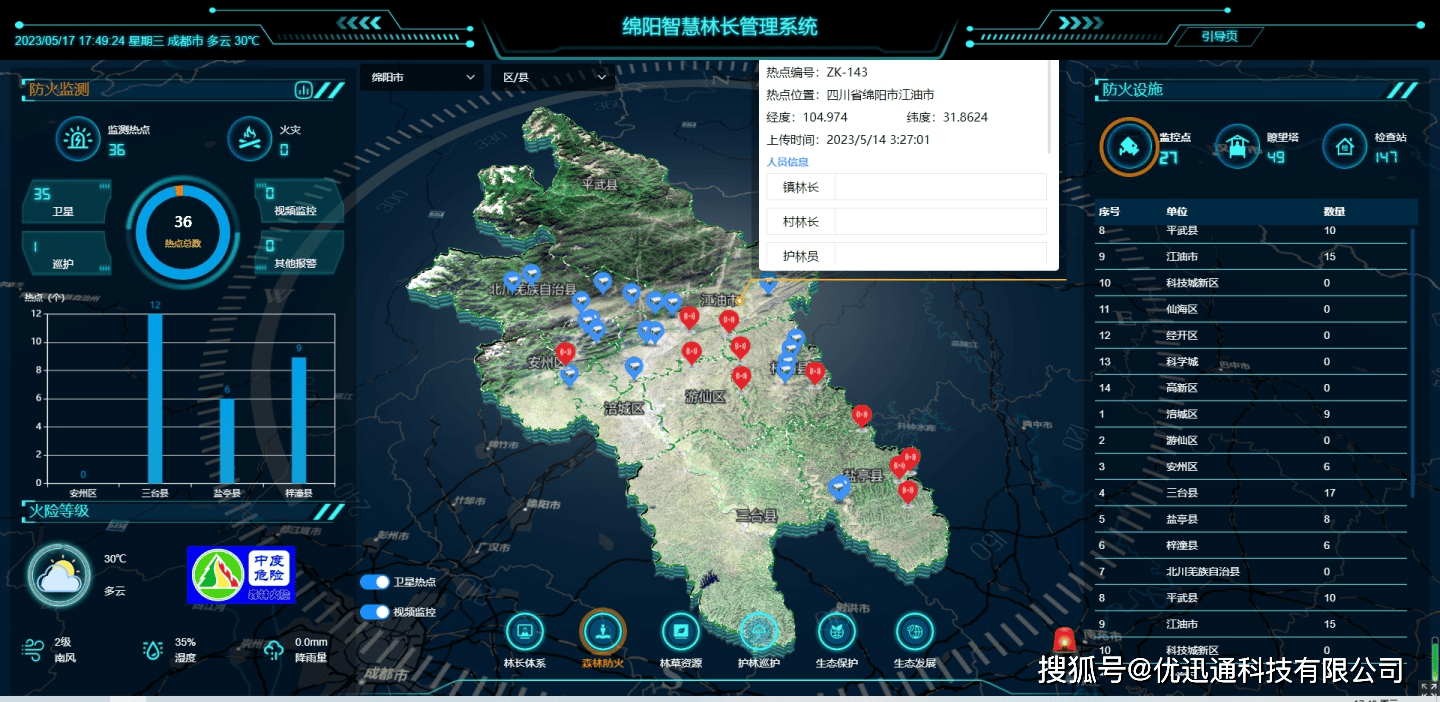Select the 经开区 row in table
Image resolution: width=1440 pixels, height=702 pixels.
[x=1252, y=335]
